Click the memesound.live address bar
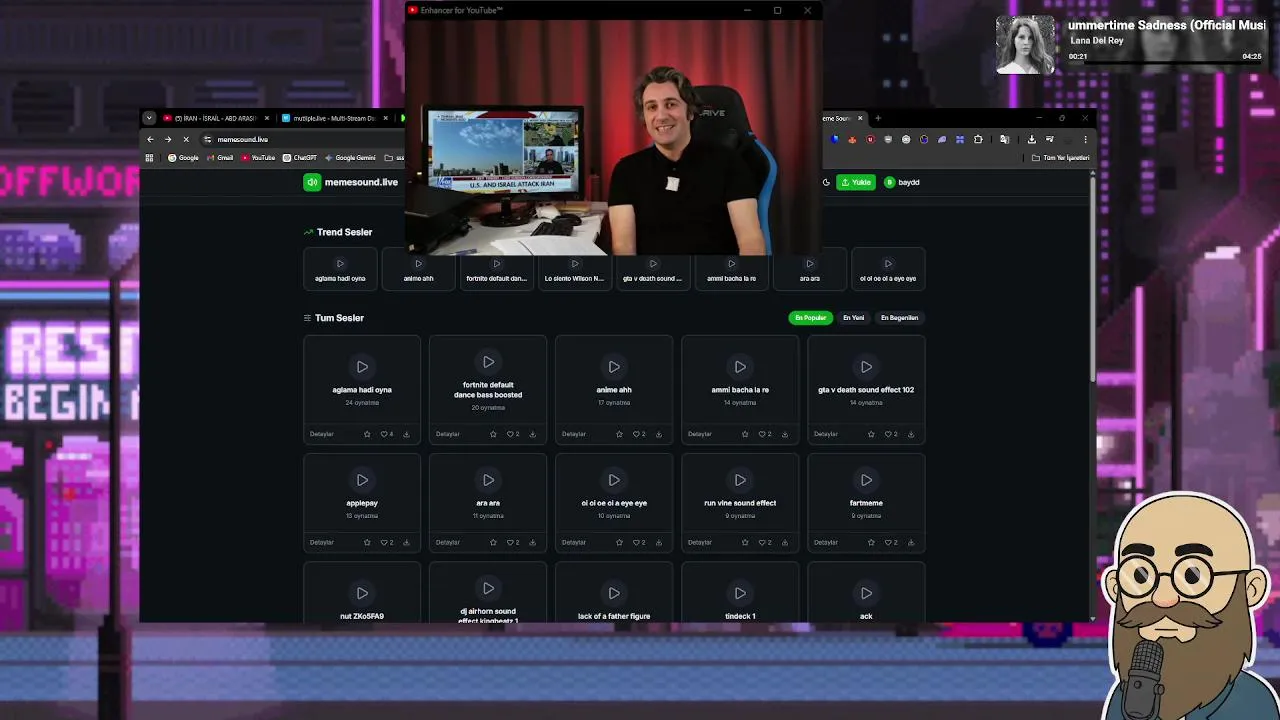This screenshot has height=720, width=1280. (300, 139)
